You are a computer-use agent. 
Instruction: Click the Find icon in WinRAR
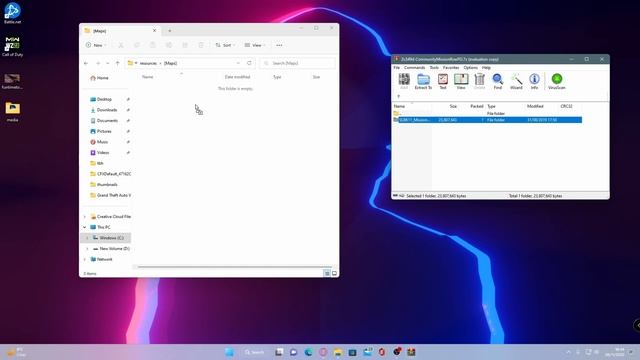(498, 81)
